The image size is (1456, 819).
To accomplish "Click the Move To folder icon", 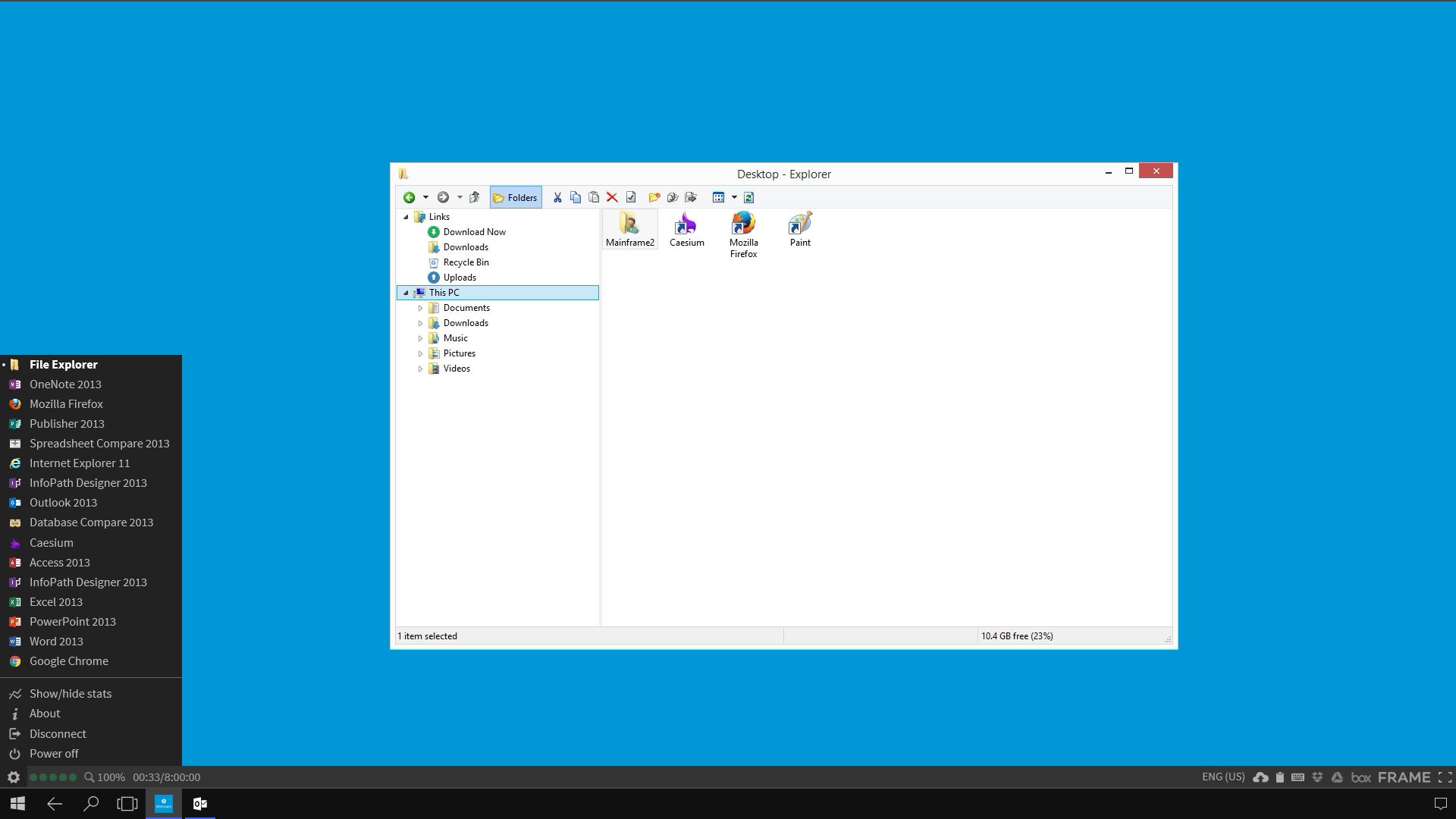I will tap(690, 197).
